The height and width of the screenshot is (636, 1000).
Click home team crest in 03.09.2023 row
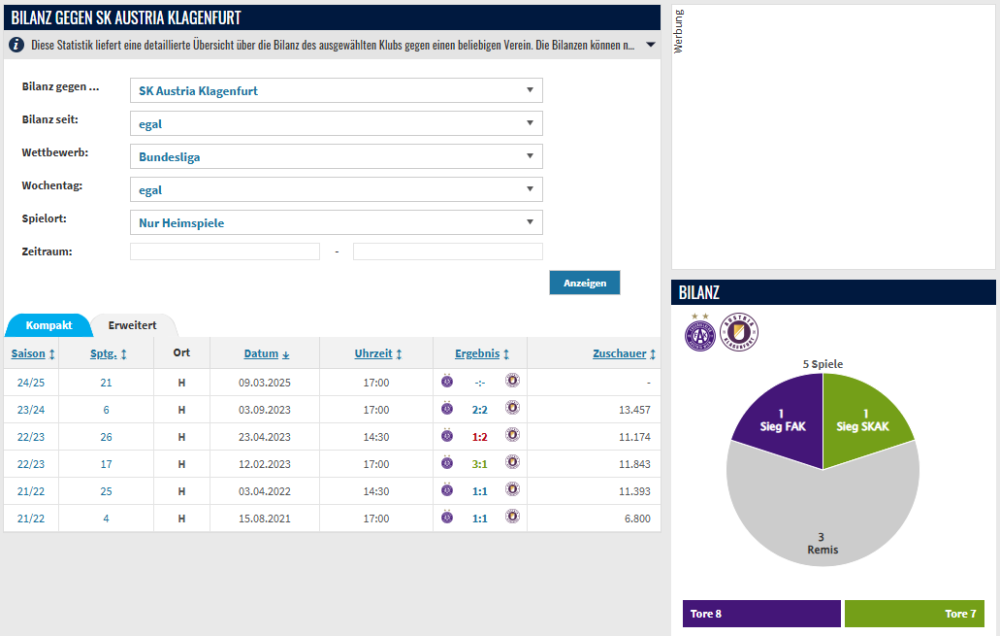(447, 409)
